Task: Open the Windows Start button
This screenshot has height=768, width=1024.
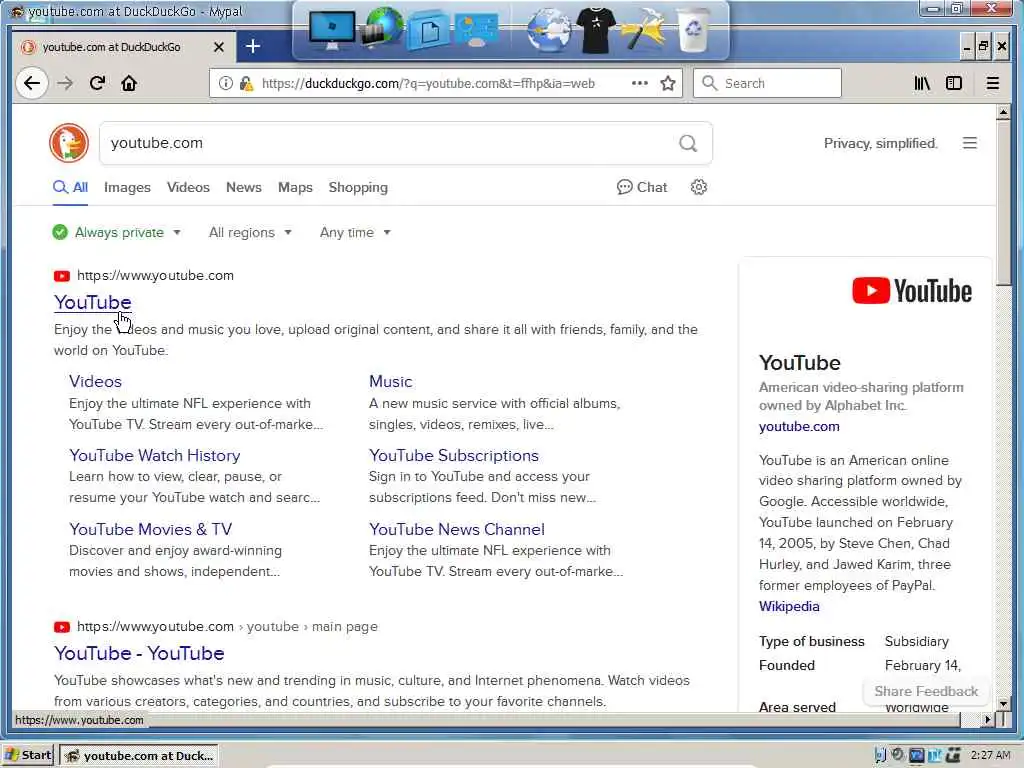Action: 28,756
